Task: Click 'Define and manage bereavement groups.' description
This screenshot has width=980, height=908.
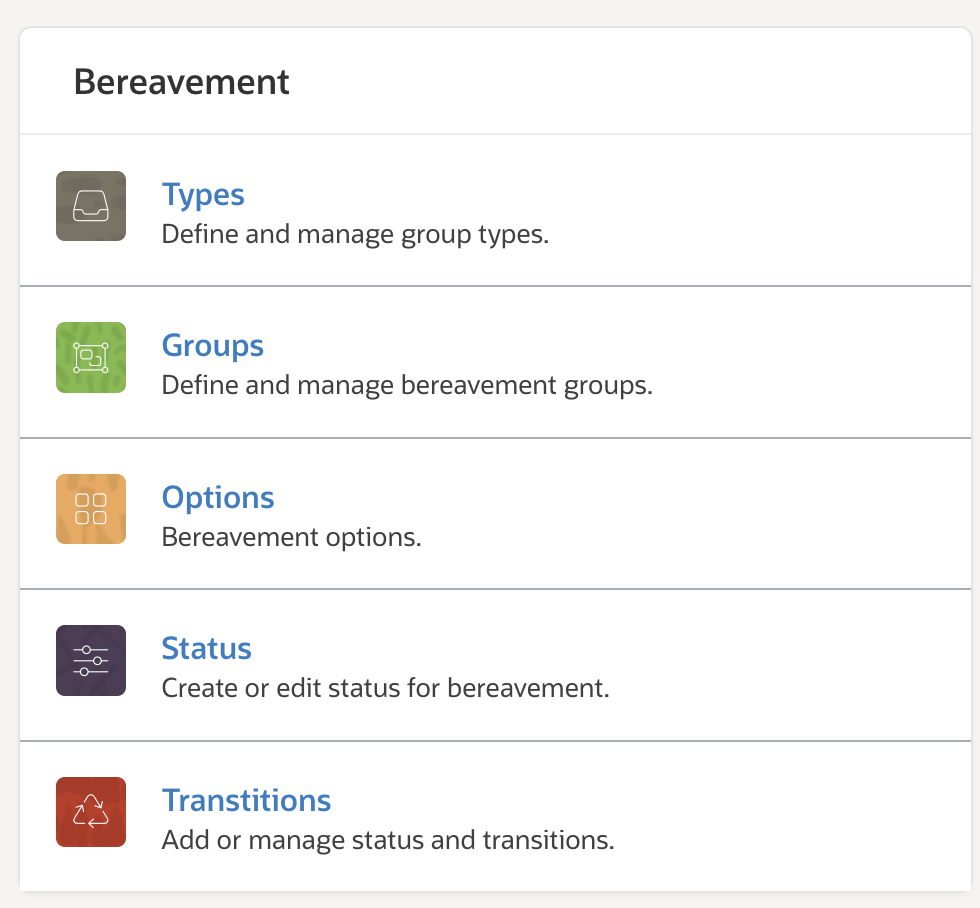Action: click(407, 385)
